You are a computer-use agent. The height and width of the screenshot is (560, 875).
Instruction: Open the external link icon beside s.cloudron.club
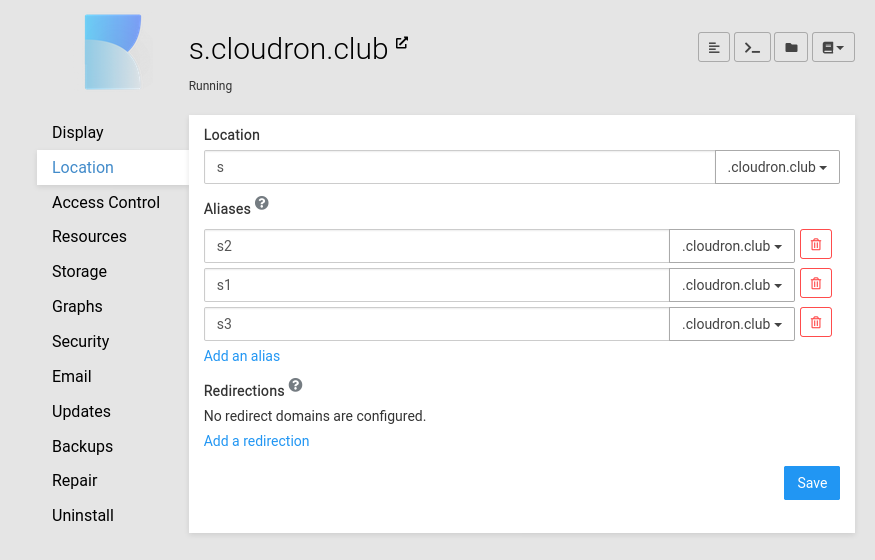tap(402, 43)
